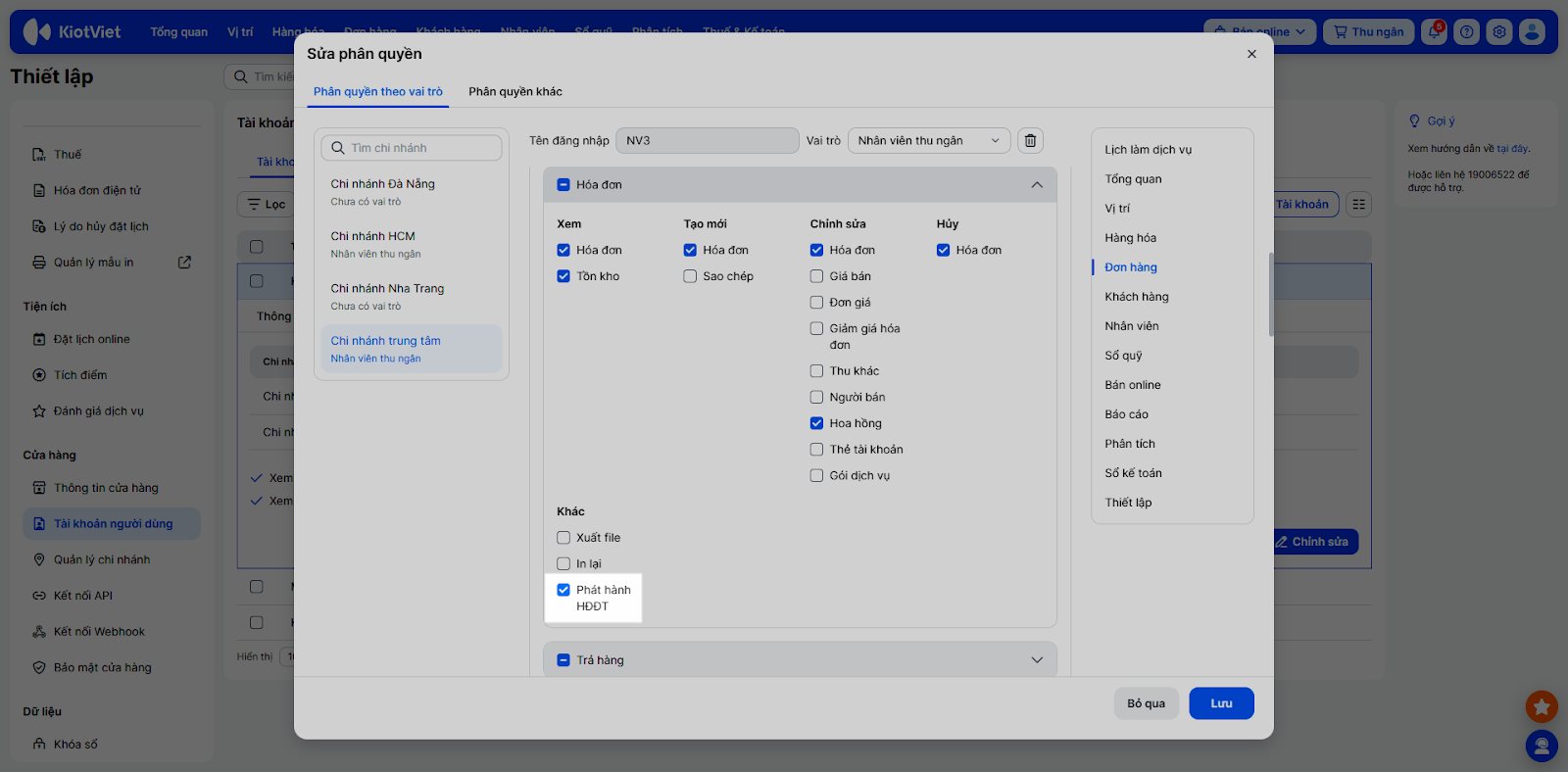Image resolution: width=1568 pixels, height=772 pixels.
Task: Tick the Sao chép checkbox
Action: (690, 276)
